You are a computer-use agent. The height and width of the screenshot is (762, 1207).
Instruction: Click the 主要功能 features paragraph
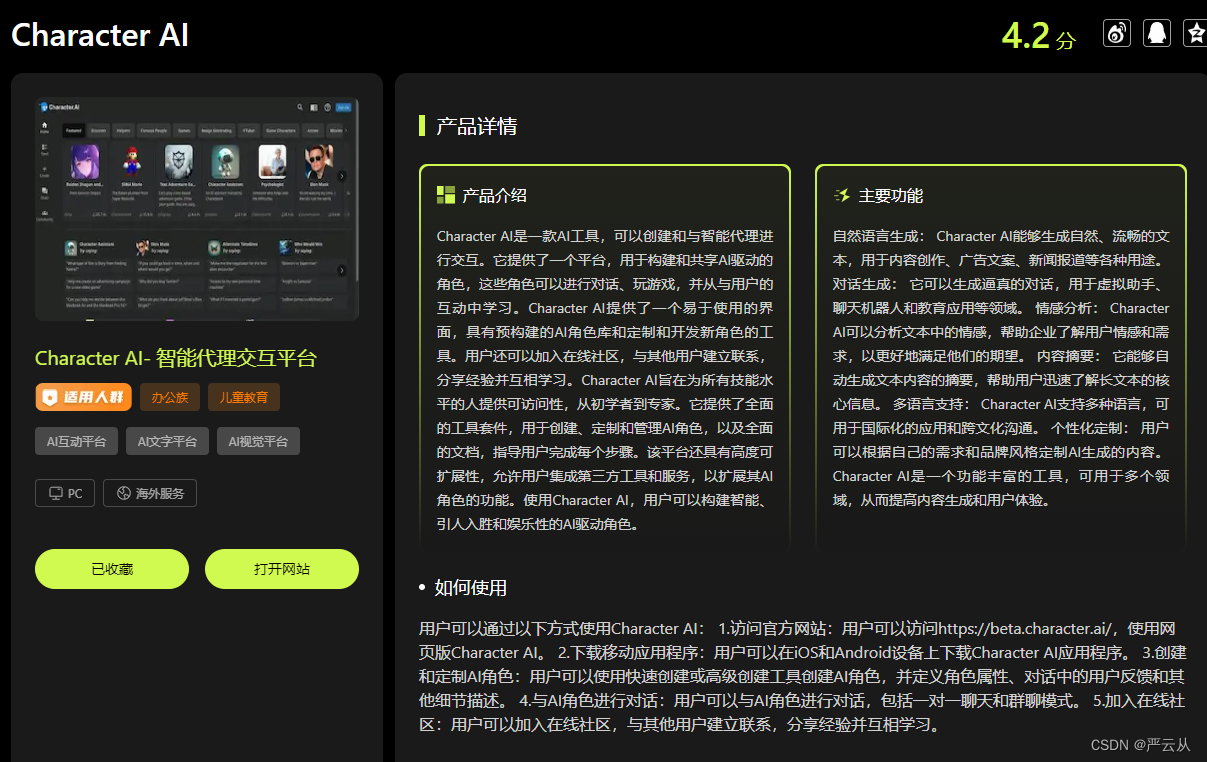tap(1001, 368)
